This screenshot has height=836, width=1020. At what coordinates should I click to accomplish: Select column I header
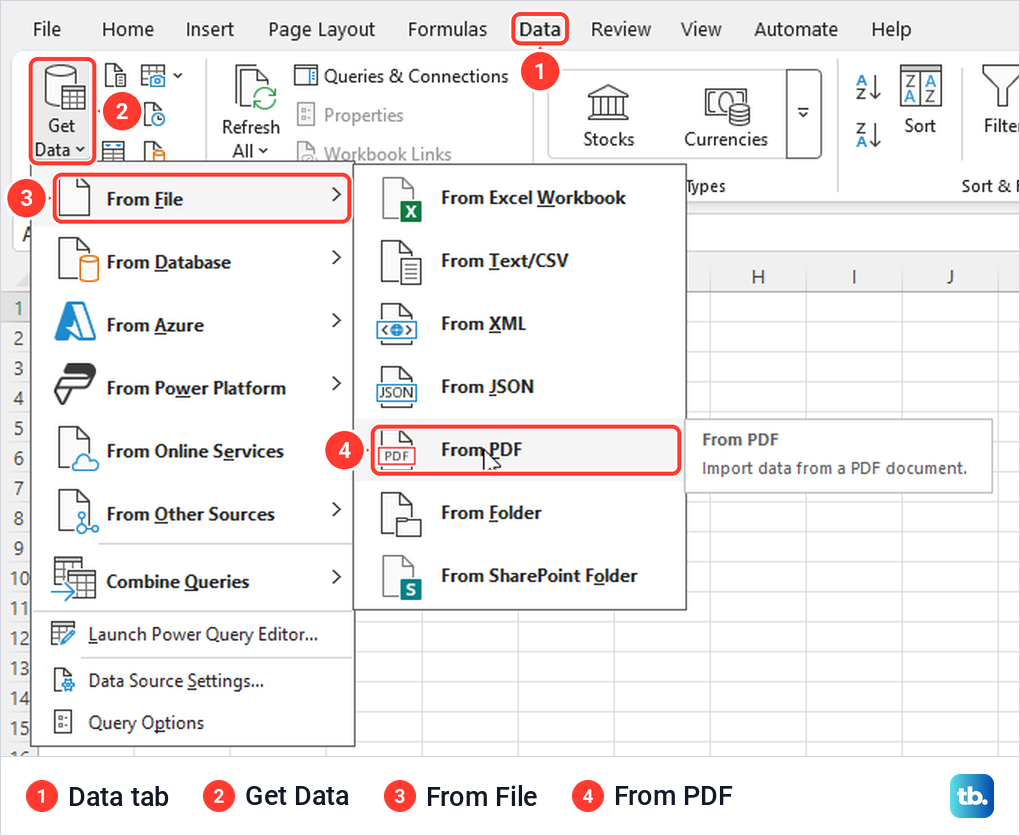[854, 277]
